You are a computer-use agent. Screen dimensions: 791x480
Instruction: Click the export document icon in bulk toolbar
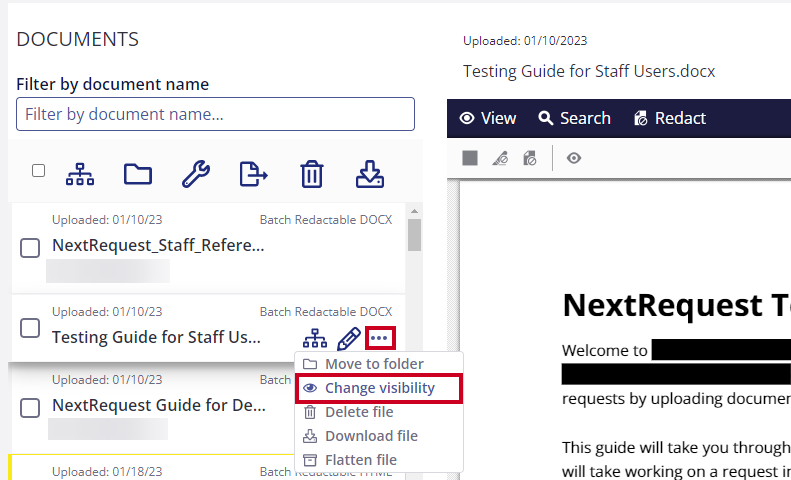tap(253, 174)
